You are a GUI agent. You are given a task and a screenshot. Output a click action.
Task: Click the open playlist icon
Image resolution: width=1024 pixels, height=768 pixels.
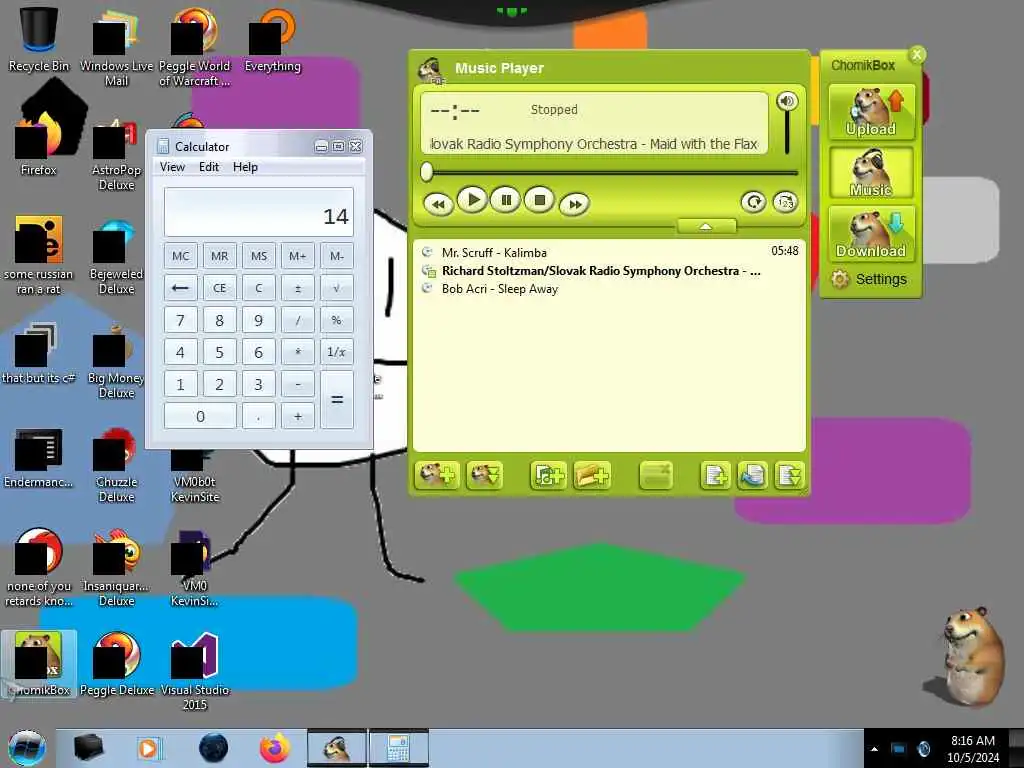[x=753, y=475]
